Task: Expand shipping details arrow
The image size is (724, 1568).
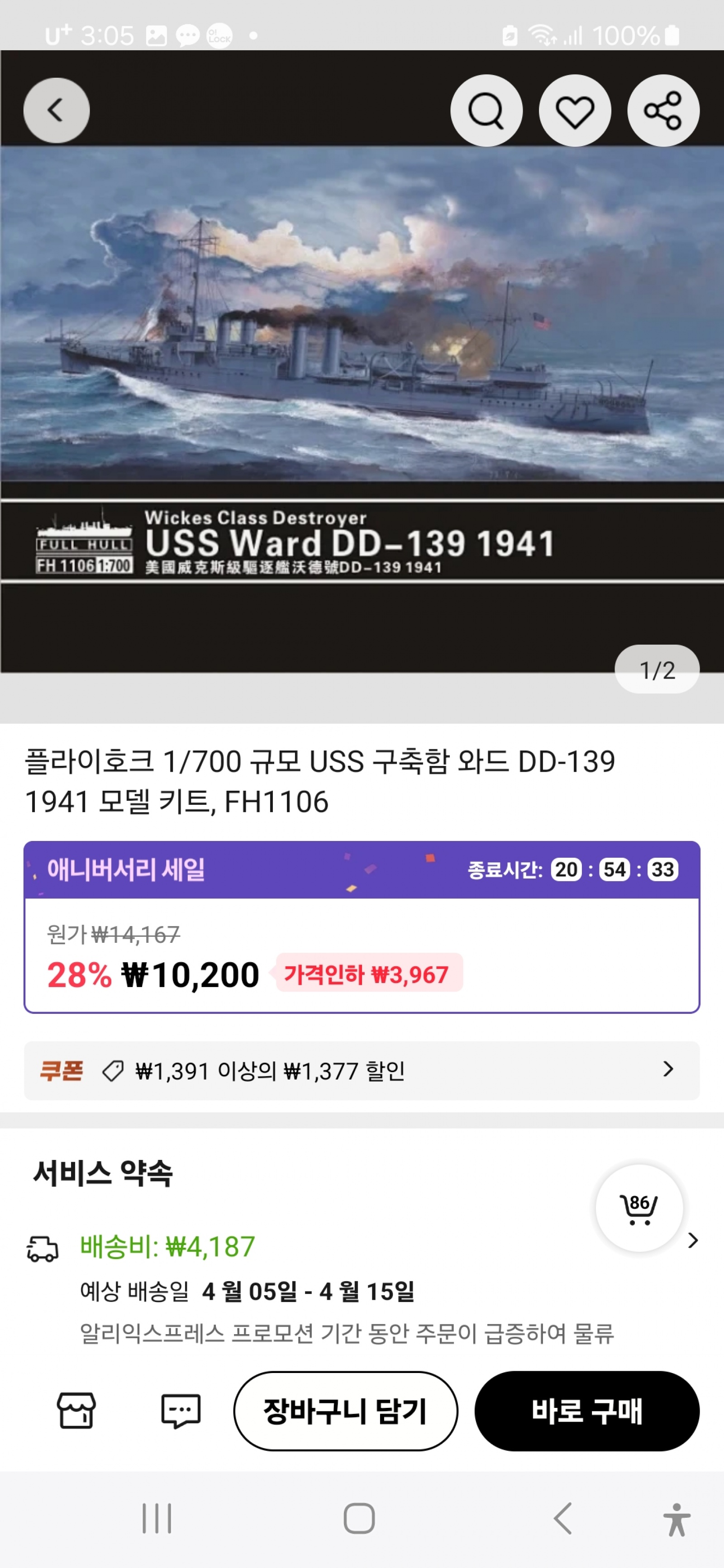Action: 692,1240
